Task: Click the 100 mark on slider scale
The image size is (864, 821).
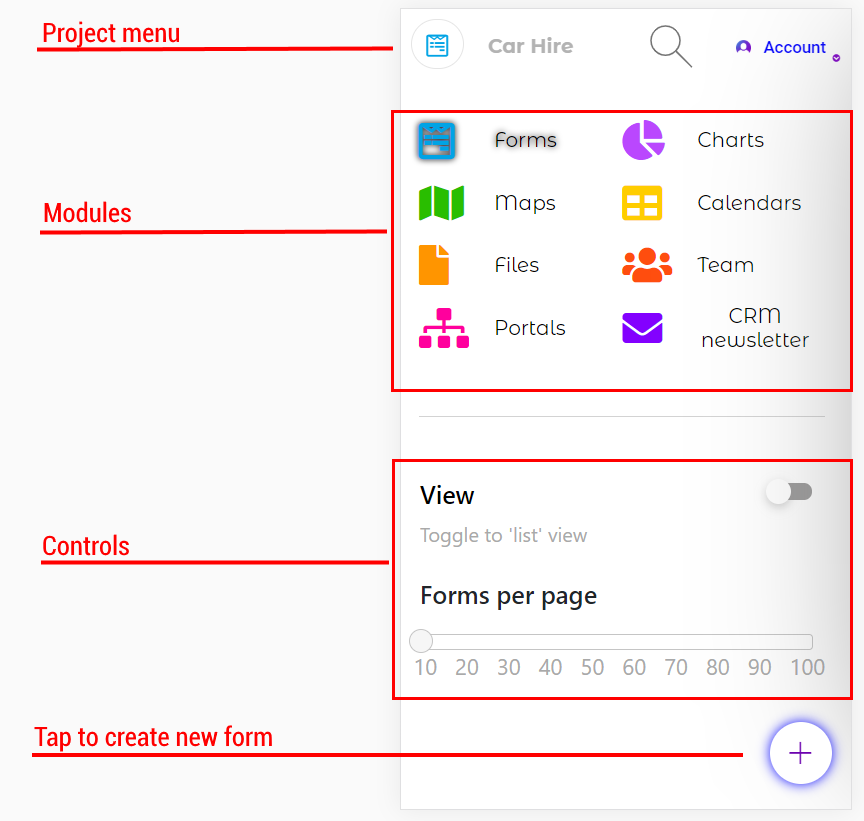Action: click(x=807, y=667)
